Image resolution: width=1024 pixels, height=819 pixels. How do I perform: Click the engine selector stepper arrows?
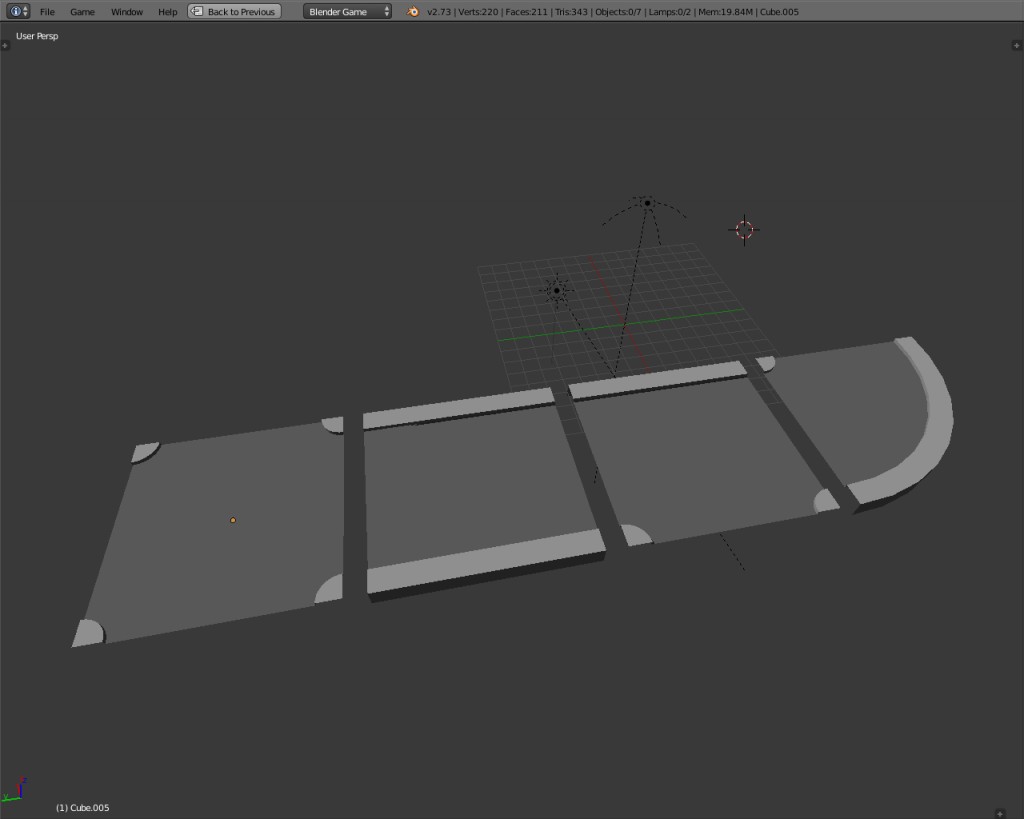(389, 12)
